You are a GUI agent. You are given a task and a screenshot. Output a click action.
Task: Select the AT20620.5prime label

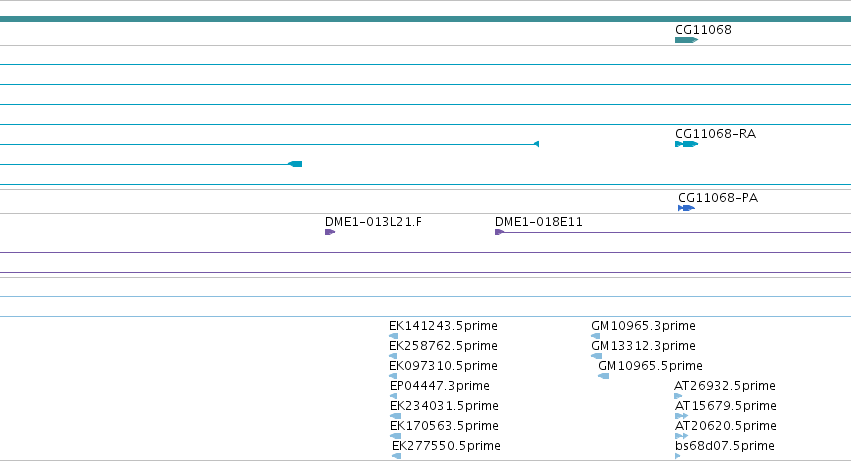726,426
